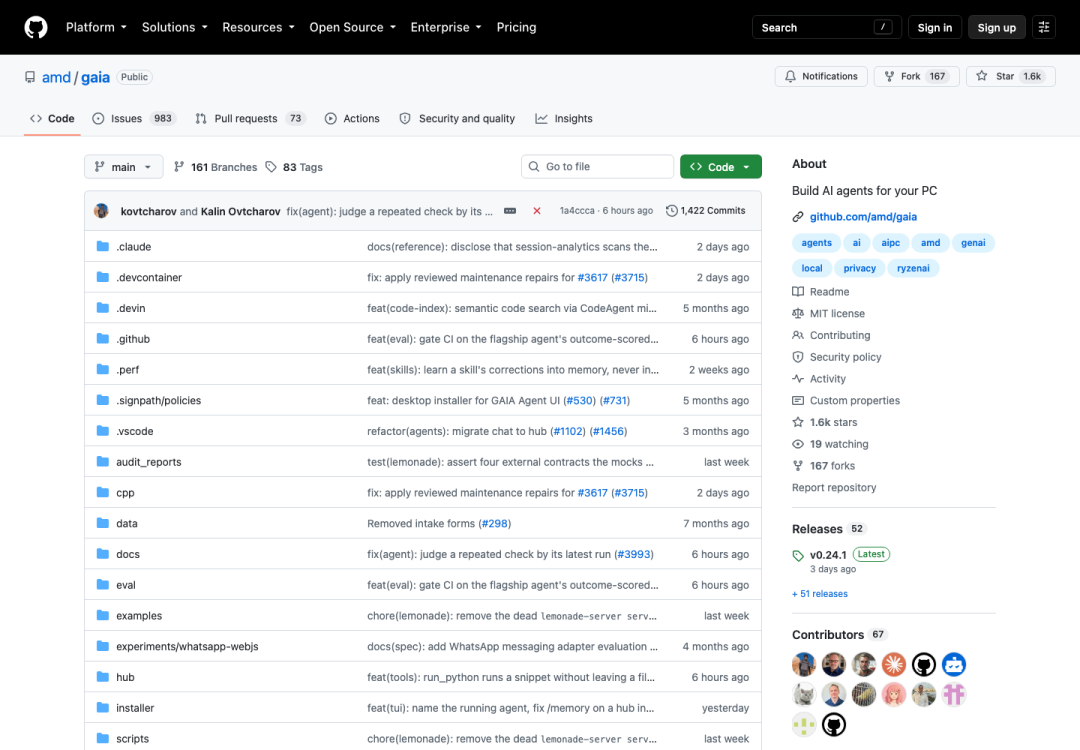Switch to the Issues tab
Viewport: 1080px width, 750px height.
(x=134, y=118)
